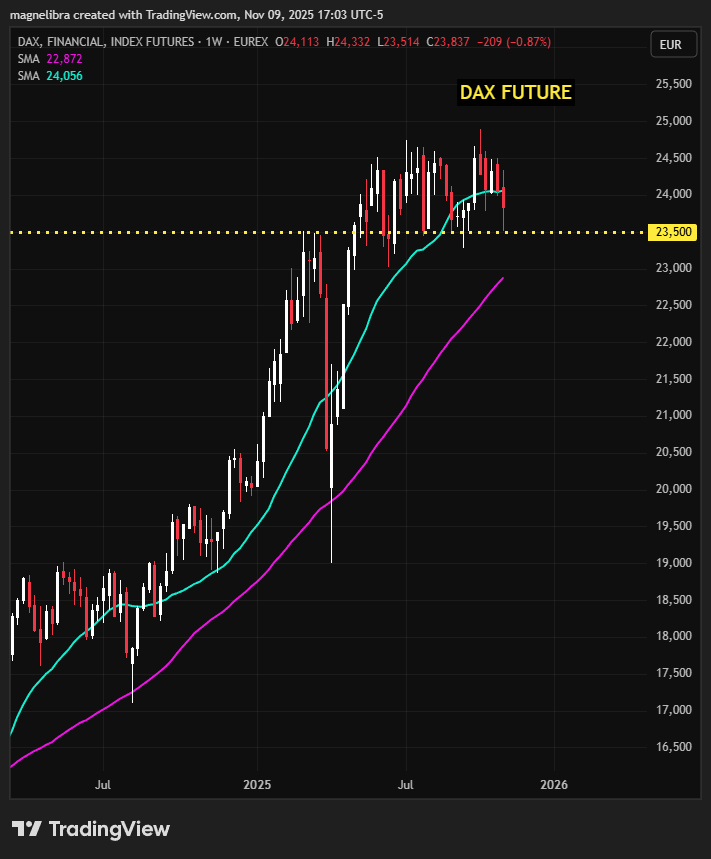
Task: Click the 20,000 price axis label
Action: pyautogui.click(x=673, y=489)
